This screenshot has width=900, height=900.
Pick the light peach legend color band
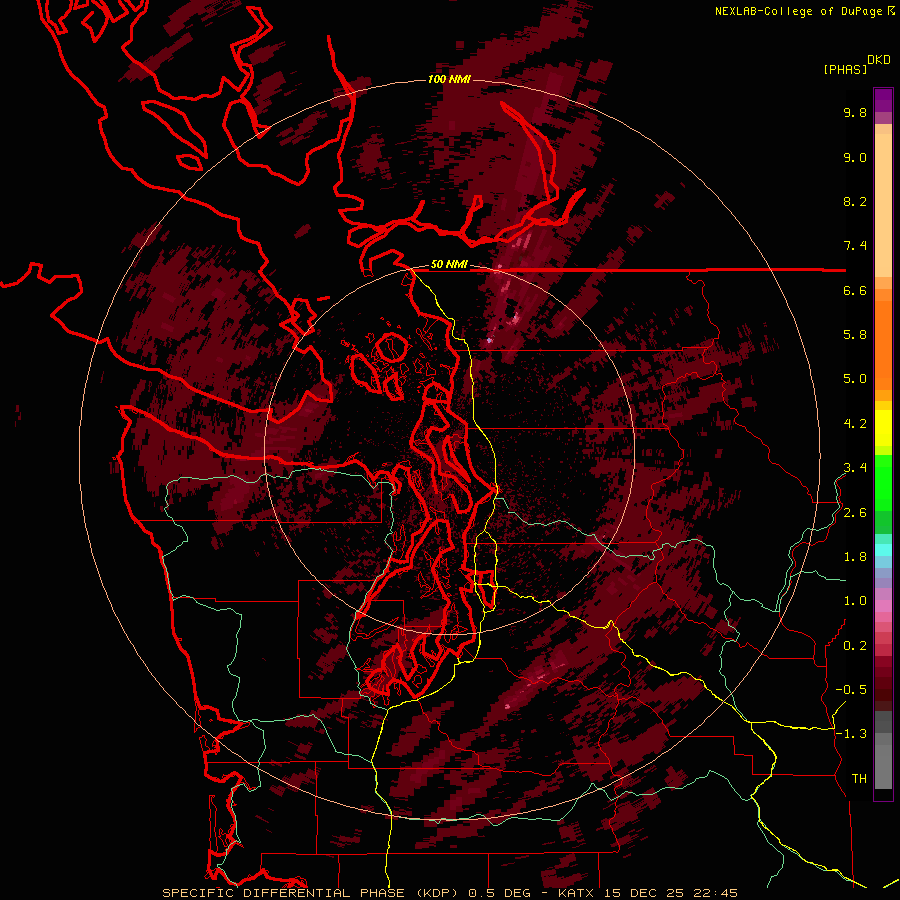883,205
